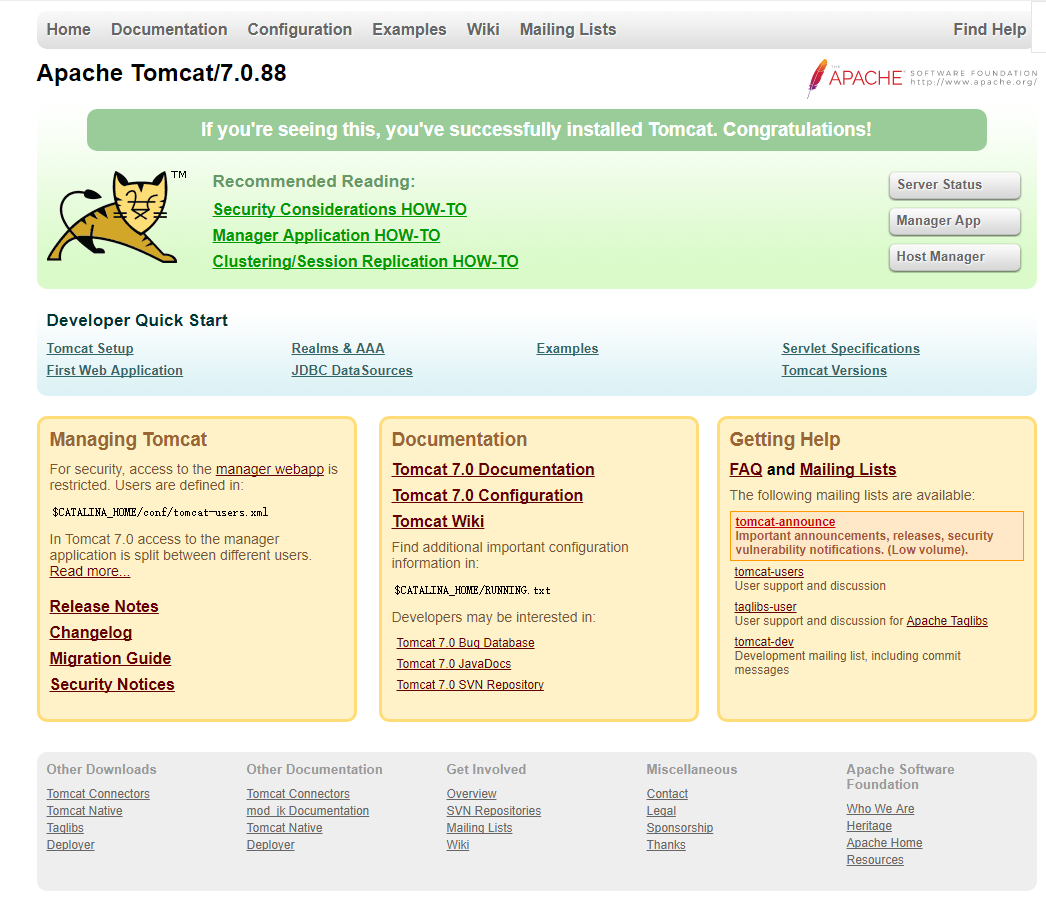The image size is (1046, 905).
Task: Open Deployer under Other Downloads
Action: (x=70, y=845)
